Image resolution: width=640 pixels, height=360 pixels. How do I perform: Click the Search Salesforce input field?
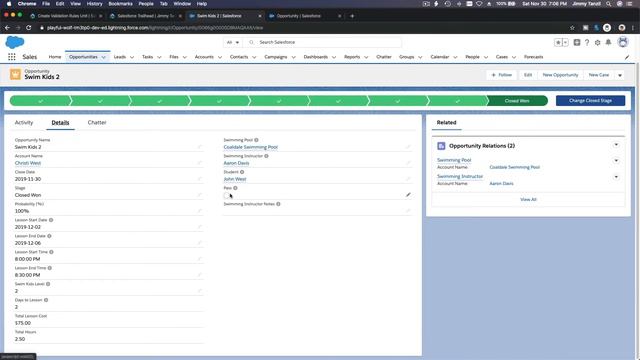tap(322, 42)
